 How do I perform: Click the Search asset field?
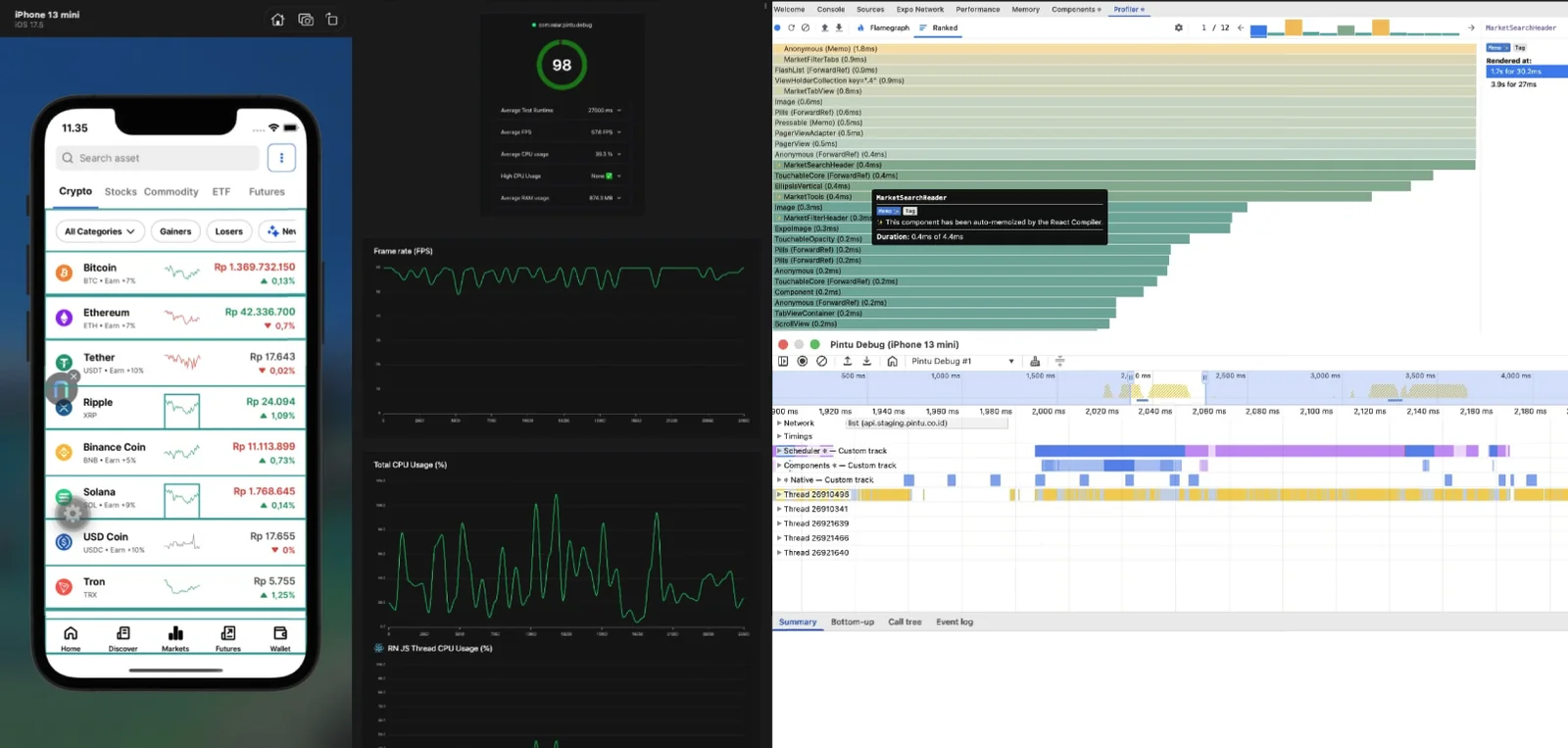[158, 158]
